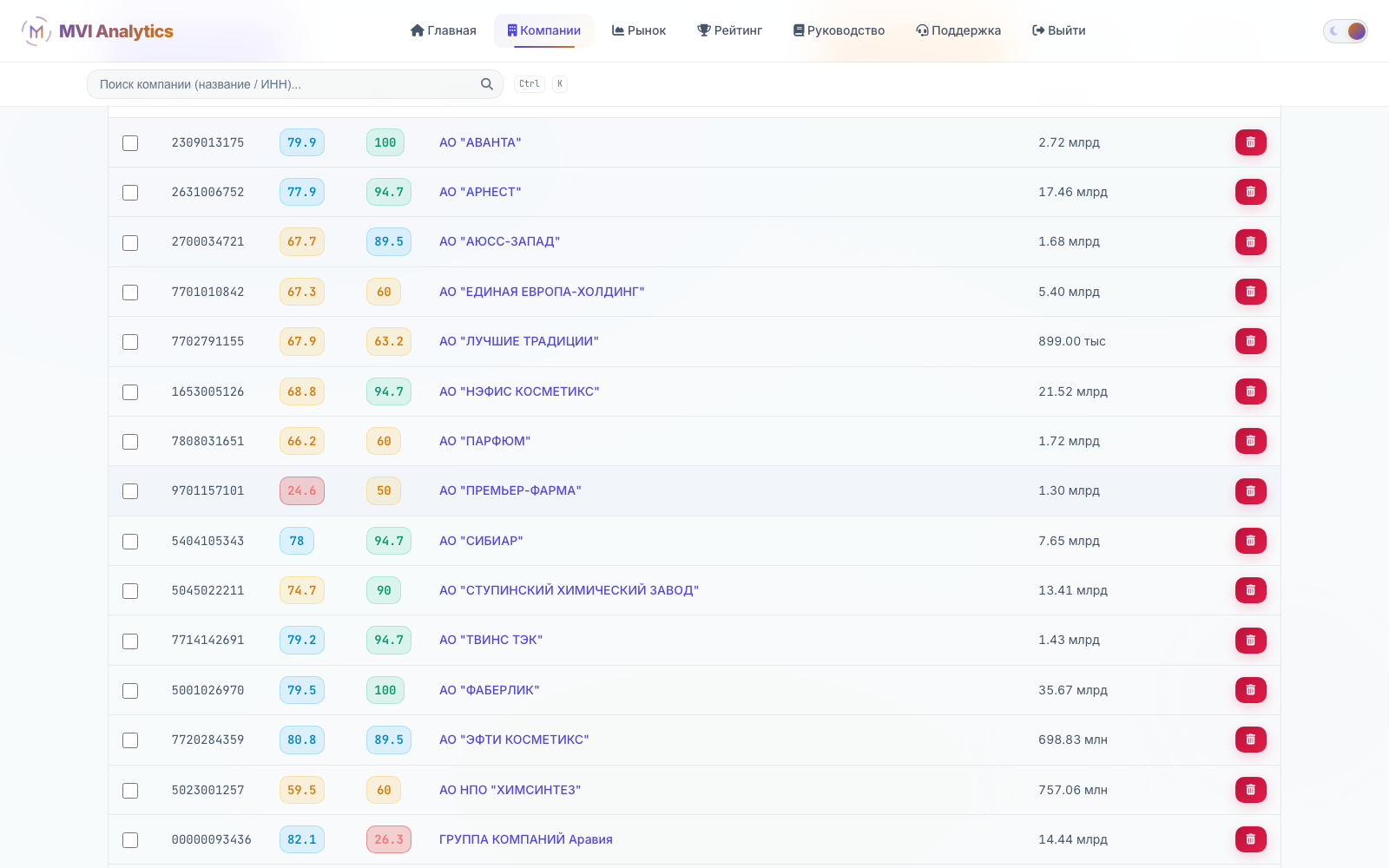The image size is (1389, 868).
Task: Open АО "ФАБЕРЛИК" company page
Action: point(490,690)
